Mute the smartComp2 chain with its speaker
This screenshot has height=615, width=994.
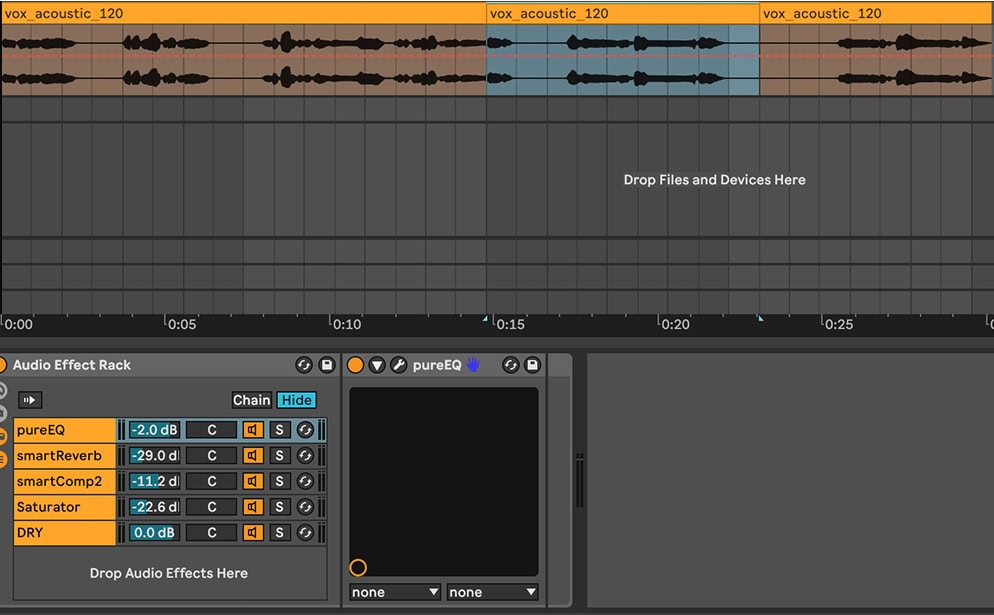[253, 481]
